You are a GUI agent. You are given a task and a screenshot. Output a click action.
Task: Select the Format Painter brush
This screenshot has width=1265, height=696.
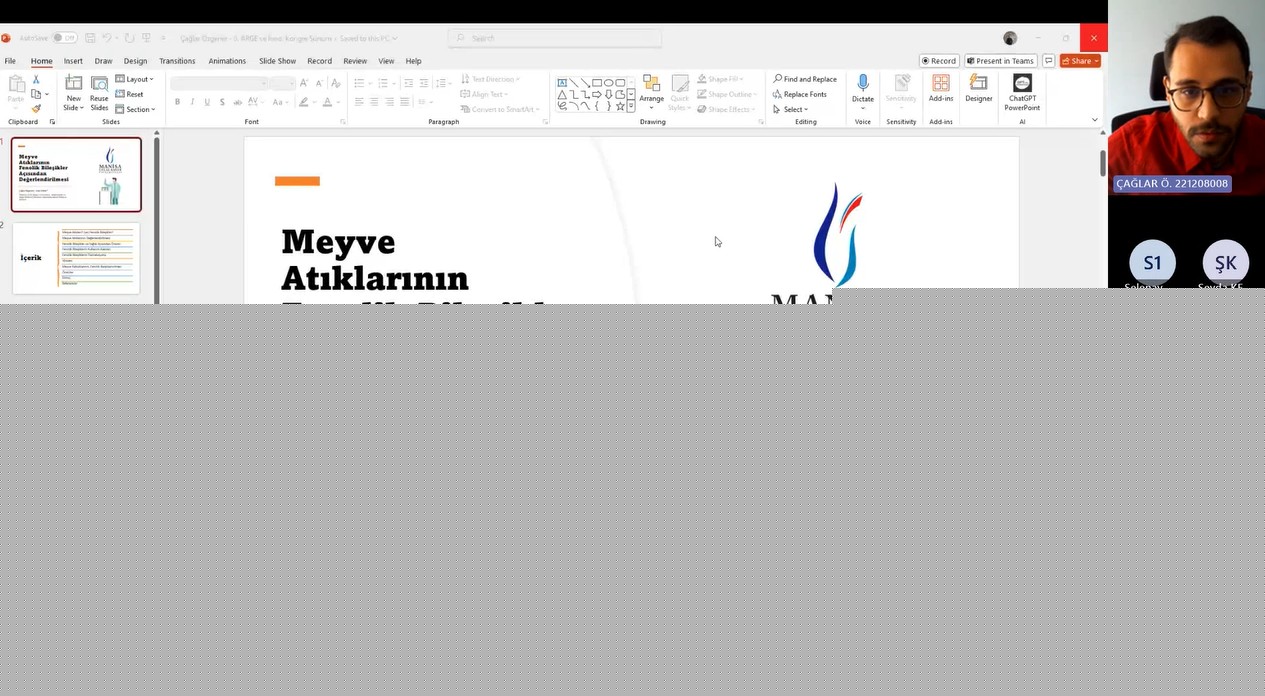click(36, 109)
